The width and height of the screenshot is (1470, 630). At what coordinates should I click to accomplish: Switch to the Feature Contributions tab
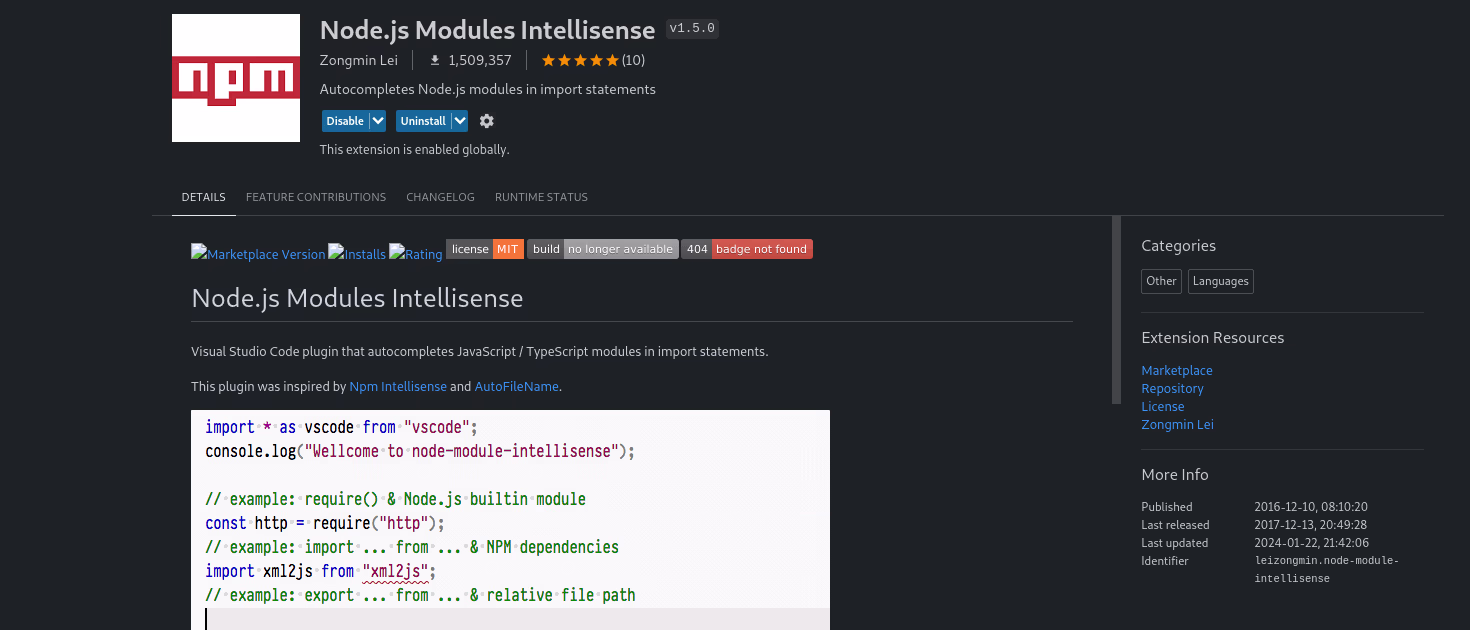316,197
